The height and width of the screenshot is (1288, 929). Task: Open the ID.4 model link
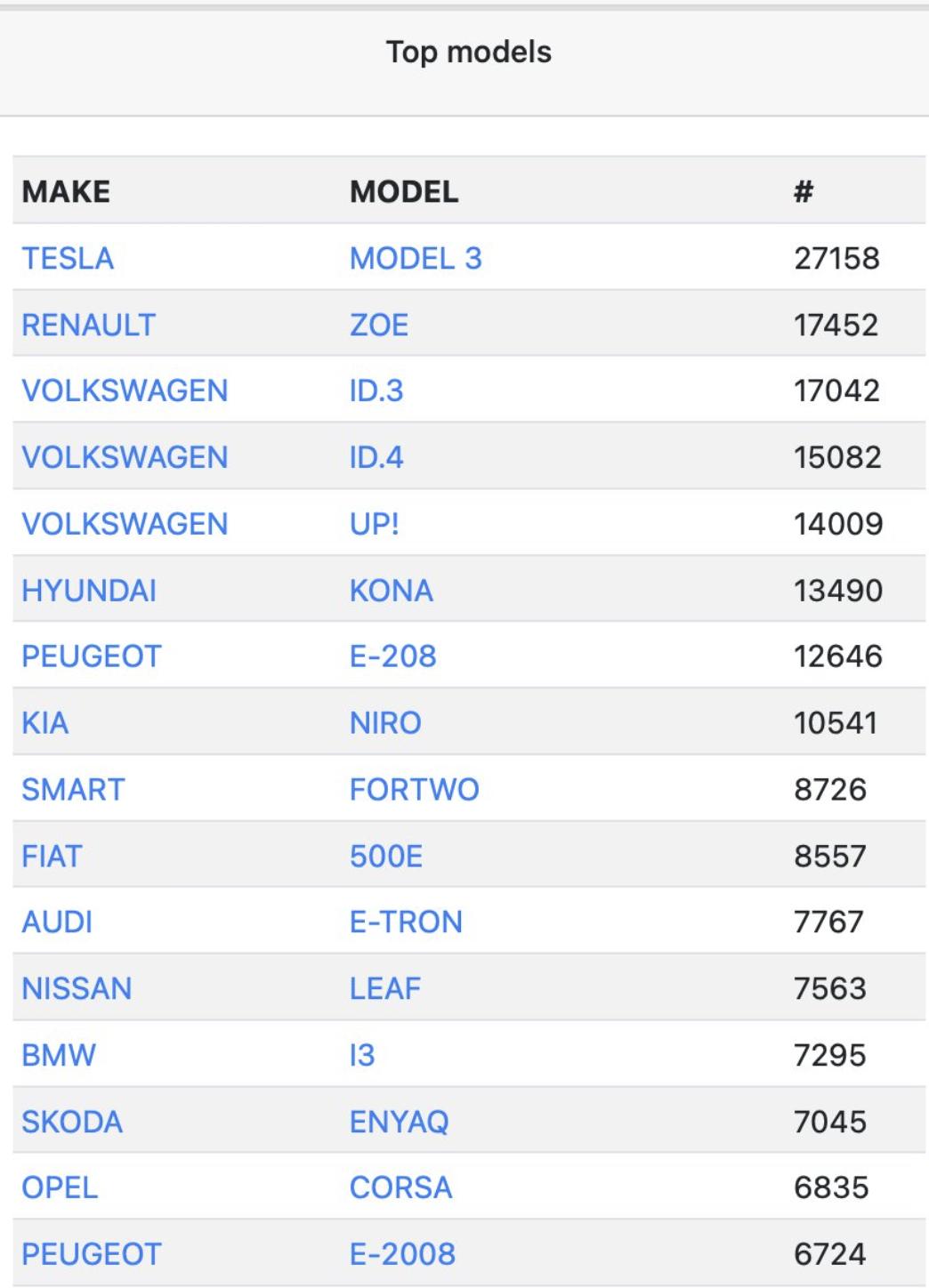click(x=376, y=457)
